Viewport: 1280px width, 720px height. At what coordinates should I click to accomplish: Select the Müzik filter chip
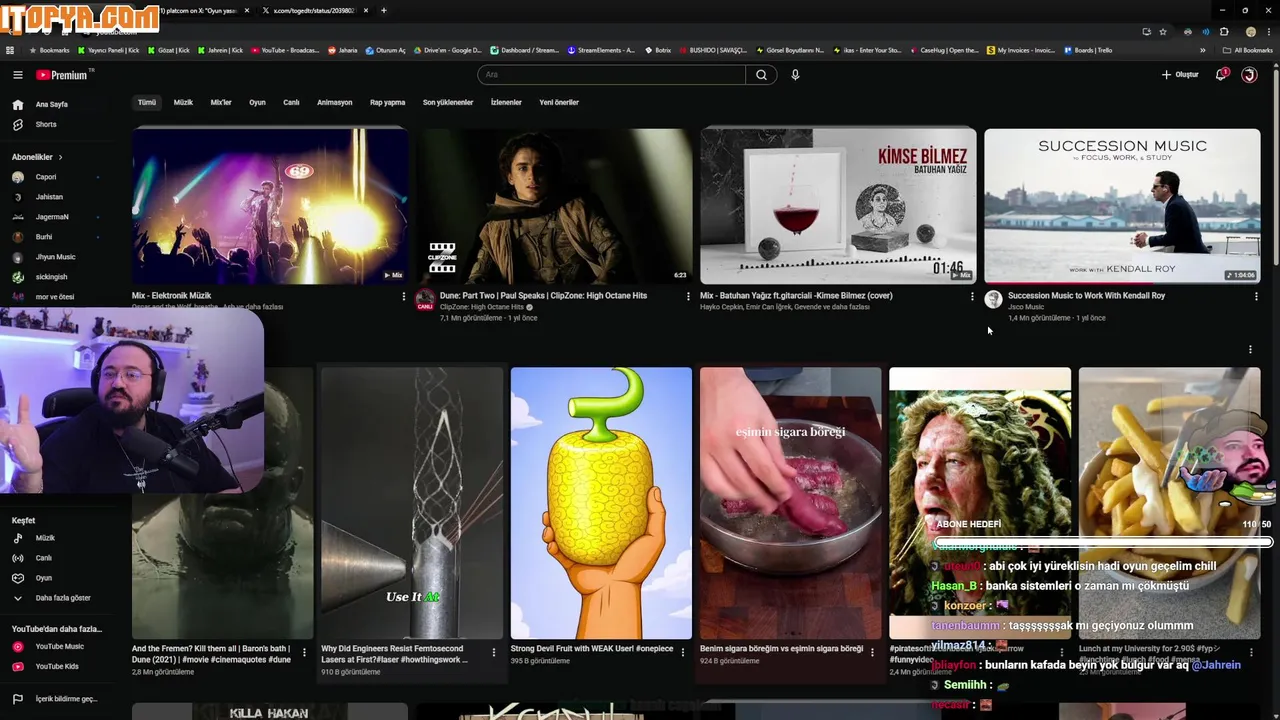tap(183, 102)
